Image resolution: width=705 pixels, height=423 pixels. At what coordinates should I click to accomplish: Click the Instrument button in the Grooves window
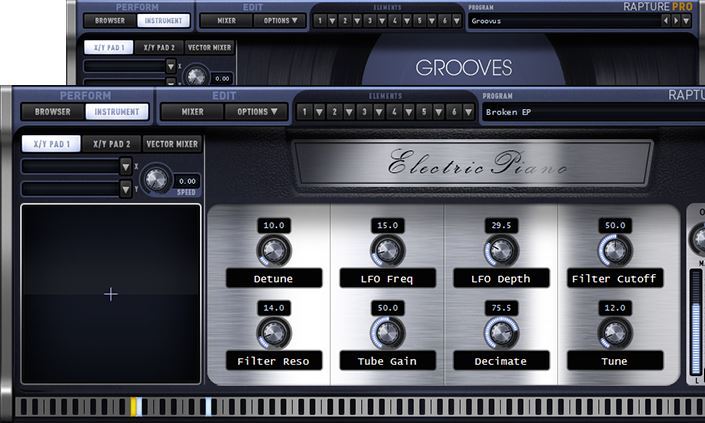point(163,20)
